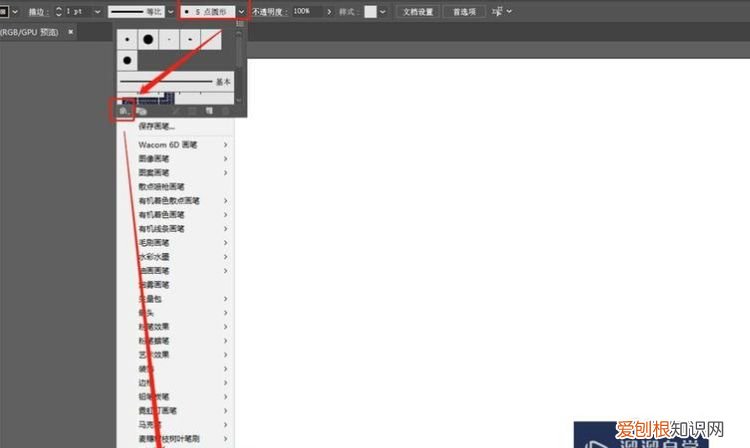
Task: Click the Libraries panel icon in brush panel
Action: (x=141, y=111)
